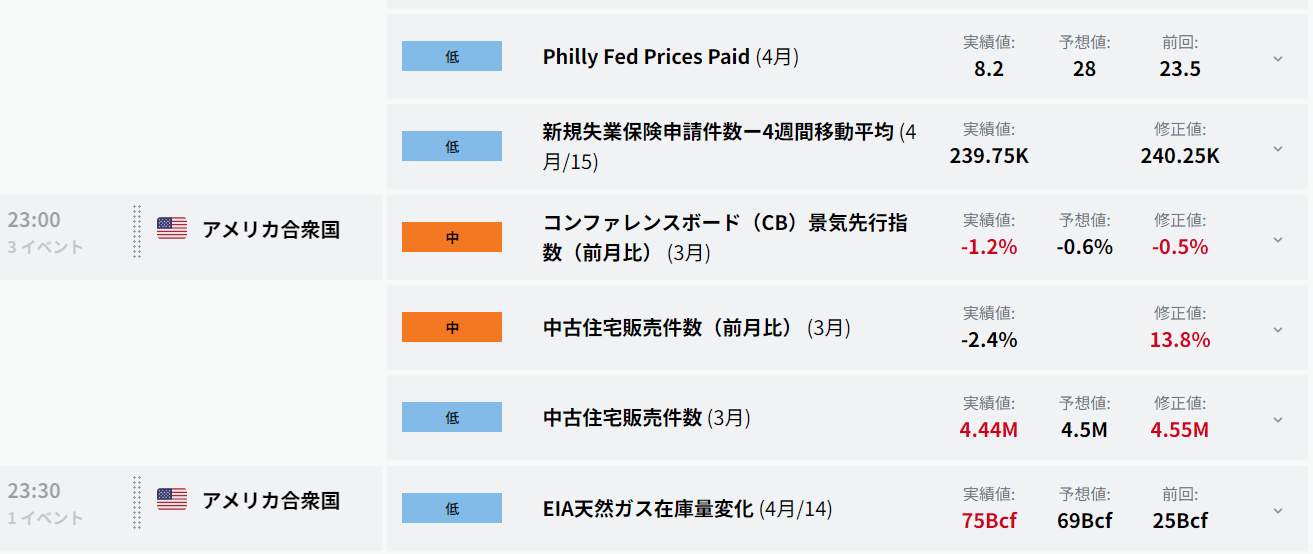Select the アメリカ合衆国 label at 23:00
Viewport: 1313px width, 554px height.
point(271,230)
